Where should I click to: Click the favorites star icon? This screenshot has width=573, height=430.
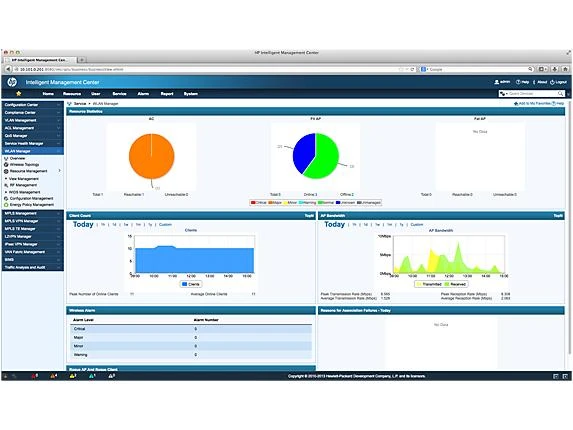(19, 94)
